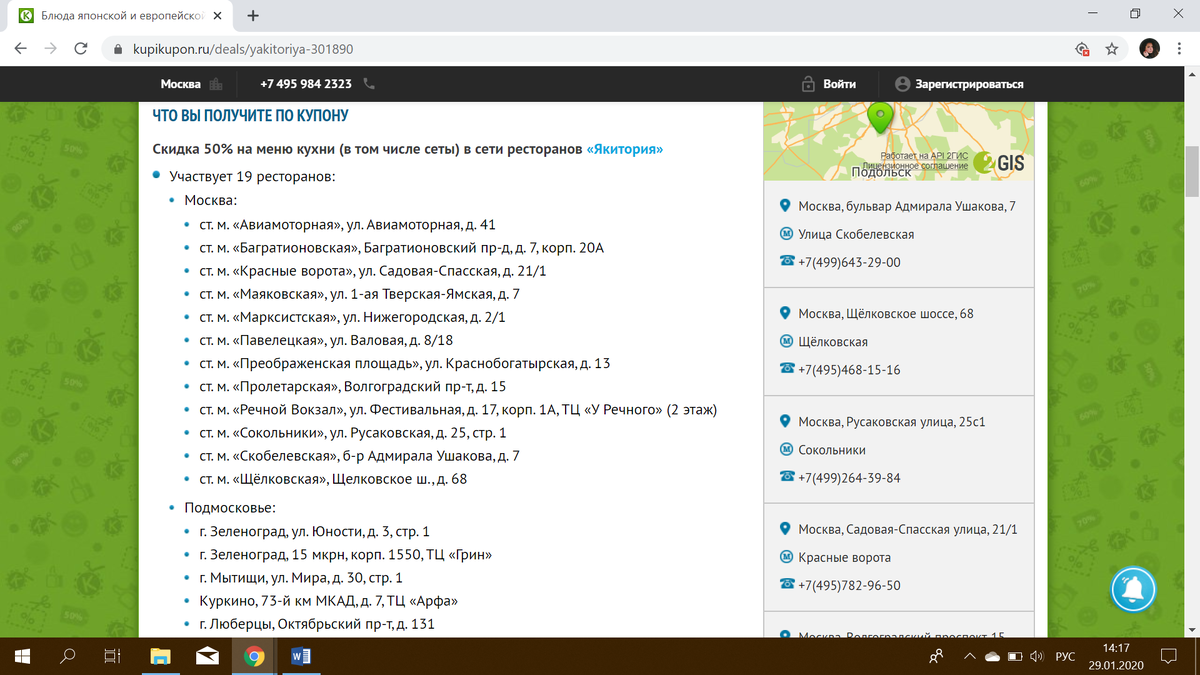Switch input language РУС
Image resolution: width=1200 pixels, height=675 pixels.
(x=1066, y=657)
